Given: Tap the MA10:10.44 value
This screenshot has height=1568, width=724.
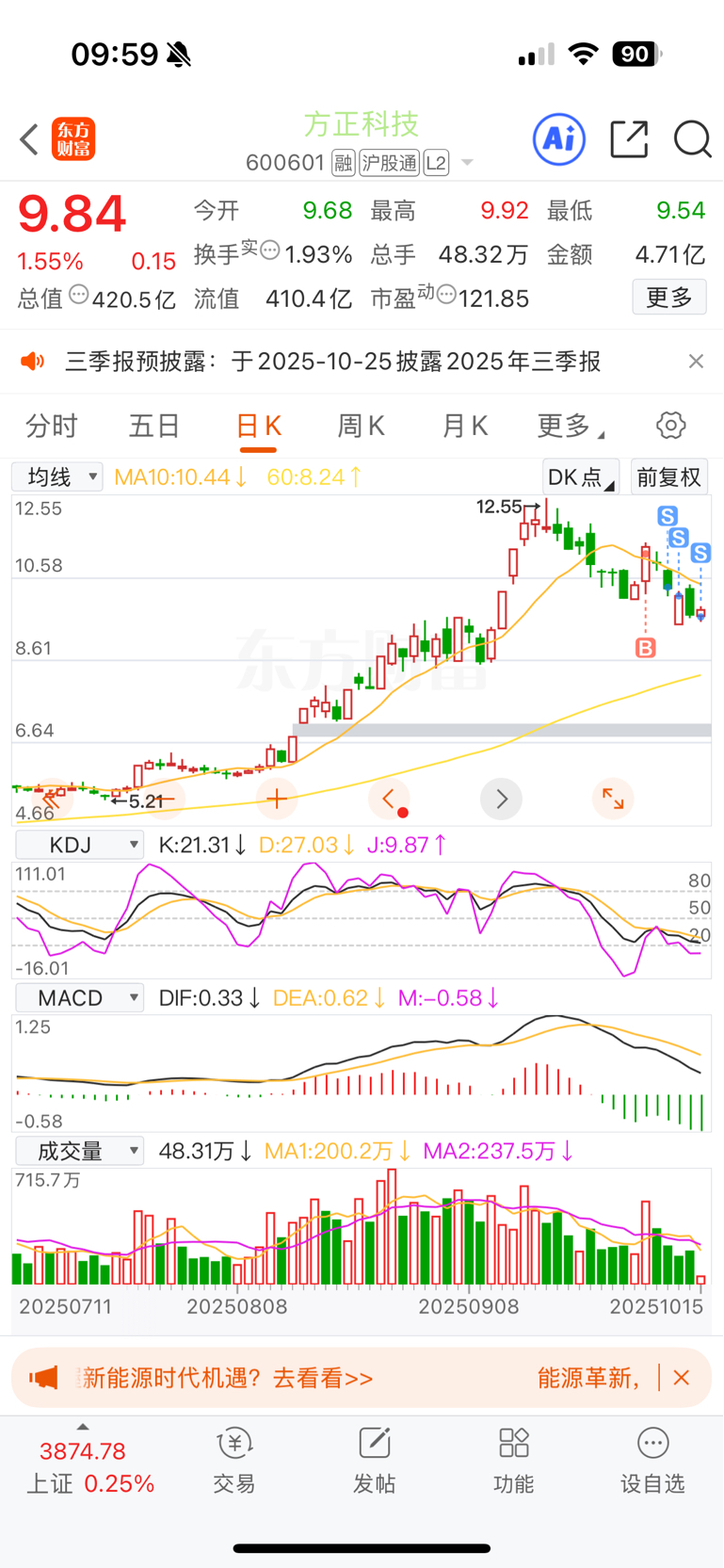Looking at the screenshot, I should pyautogui.click(x=180, y=477).
